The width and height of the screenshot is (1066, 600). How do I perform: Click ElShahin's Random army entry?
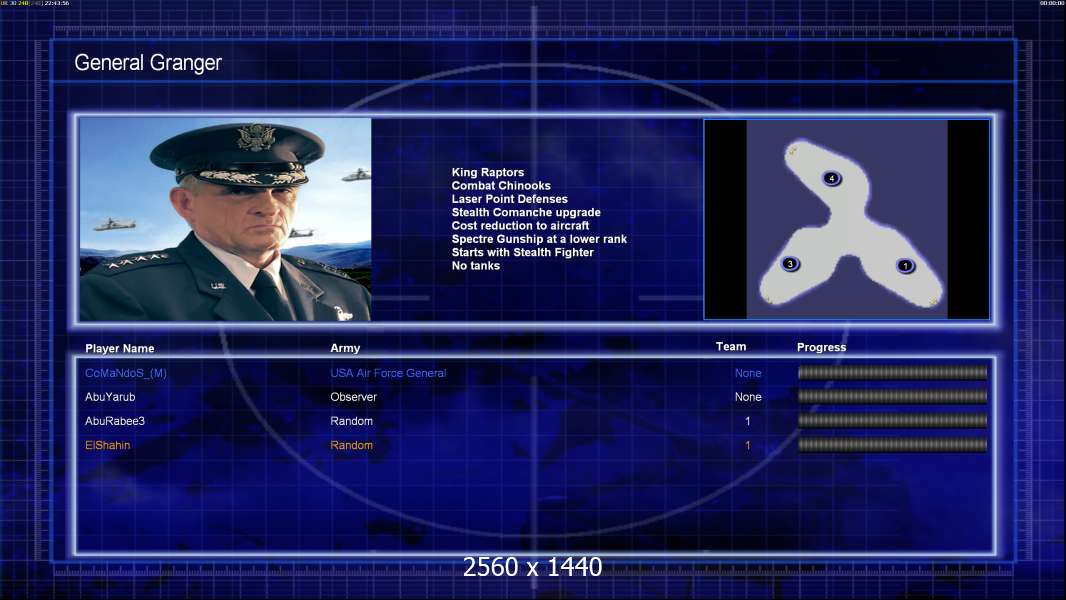[x=351, y=445]
